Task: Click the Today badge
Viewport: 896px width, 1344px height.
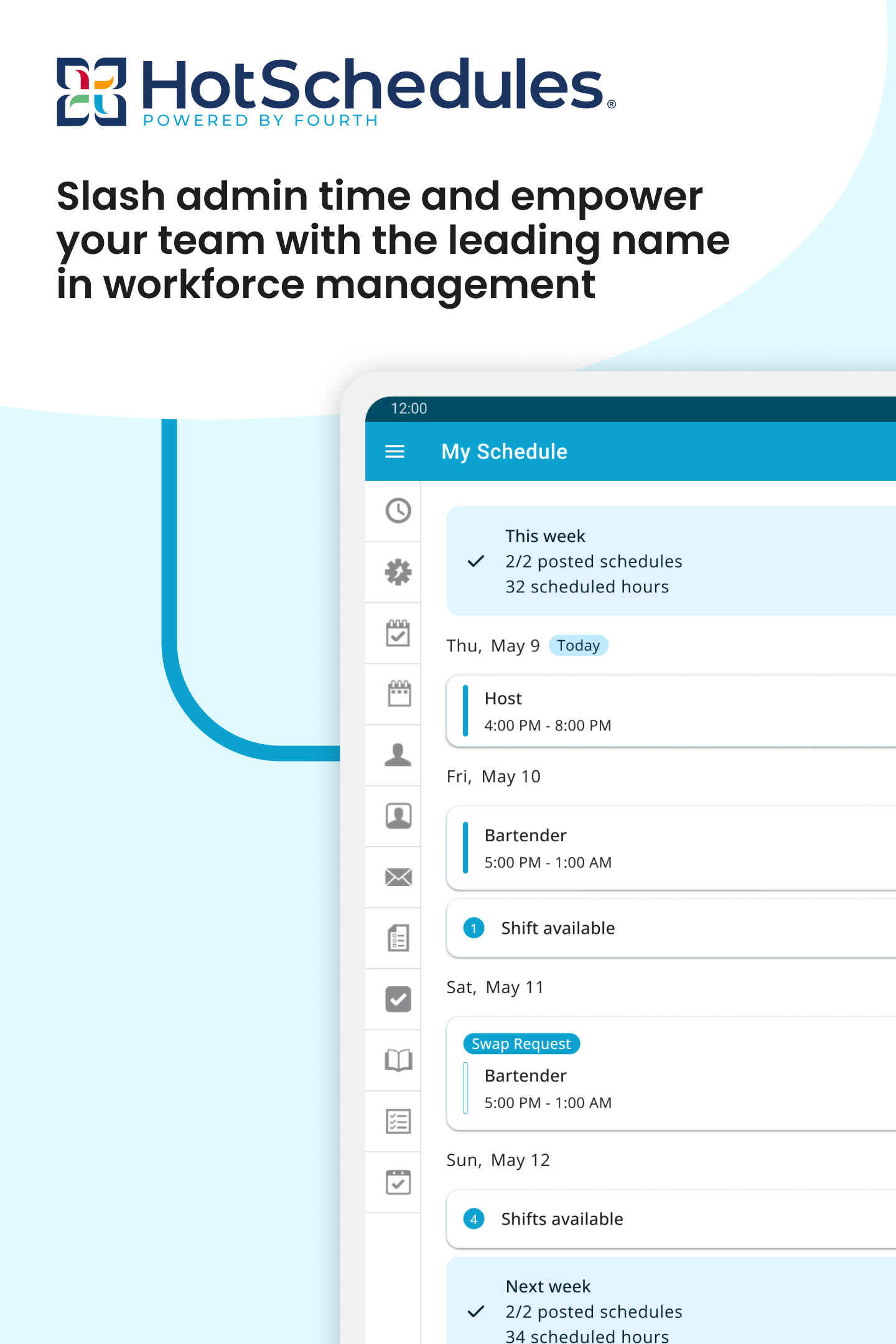Action: click(579, 645)
